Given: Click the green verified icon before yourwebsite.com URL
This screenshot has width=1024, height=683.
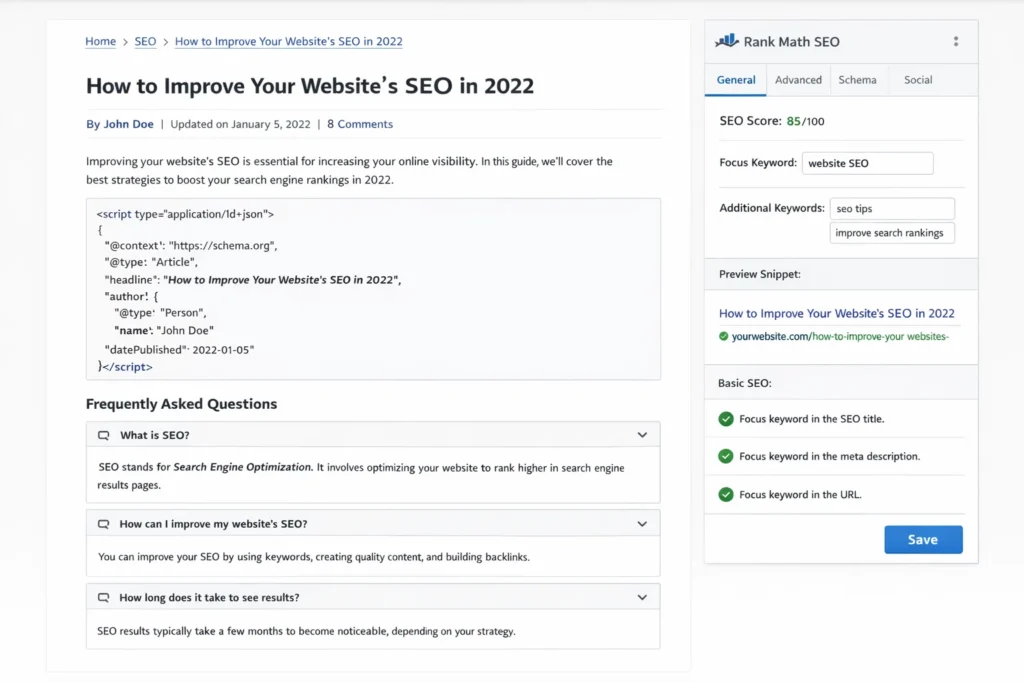Looking at the screenshot, I should (722, 337).
